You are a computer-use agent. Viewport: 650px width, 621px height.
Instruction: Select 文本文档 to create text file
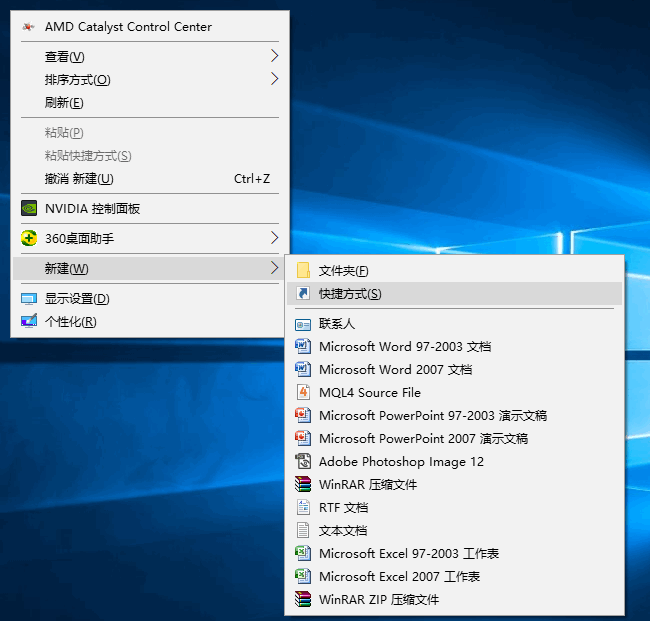coord(343,531)
